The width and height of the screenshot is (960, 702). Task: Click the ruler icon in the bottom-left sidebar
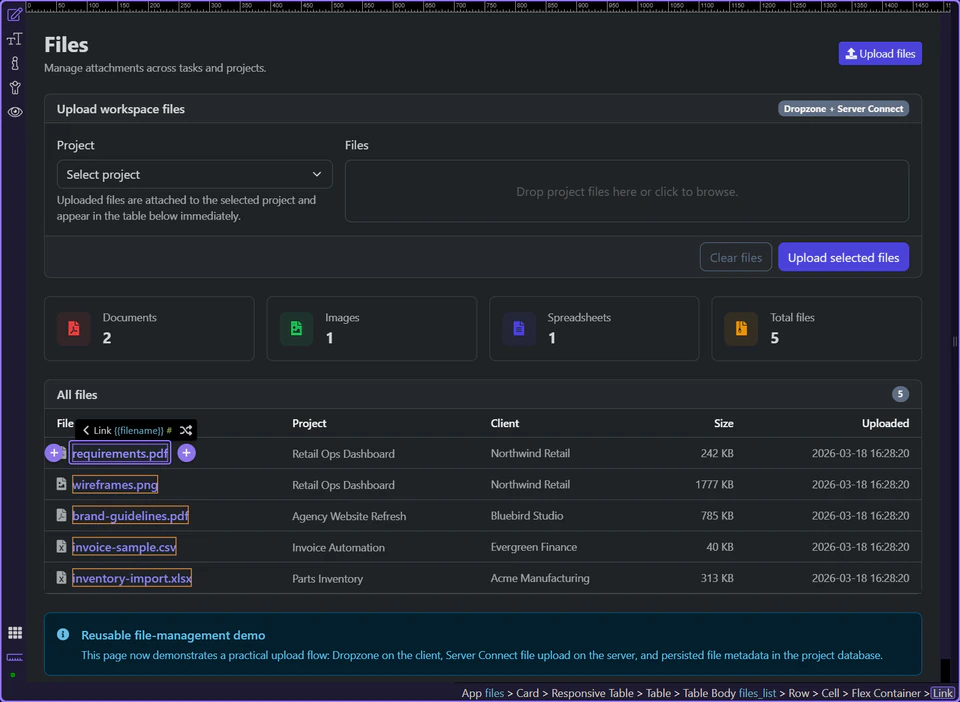(x=14, y=658)
